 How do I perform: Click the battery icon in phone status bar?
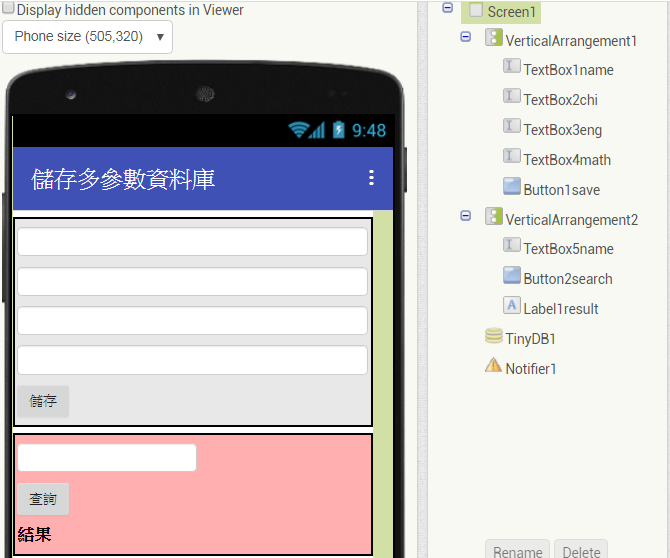338,130
